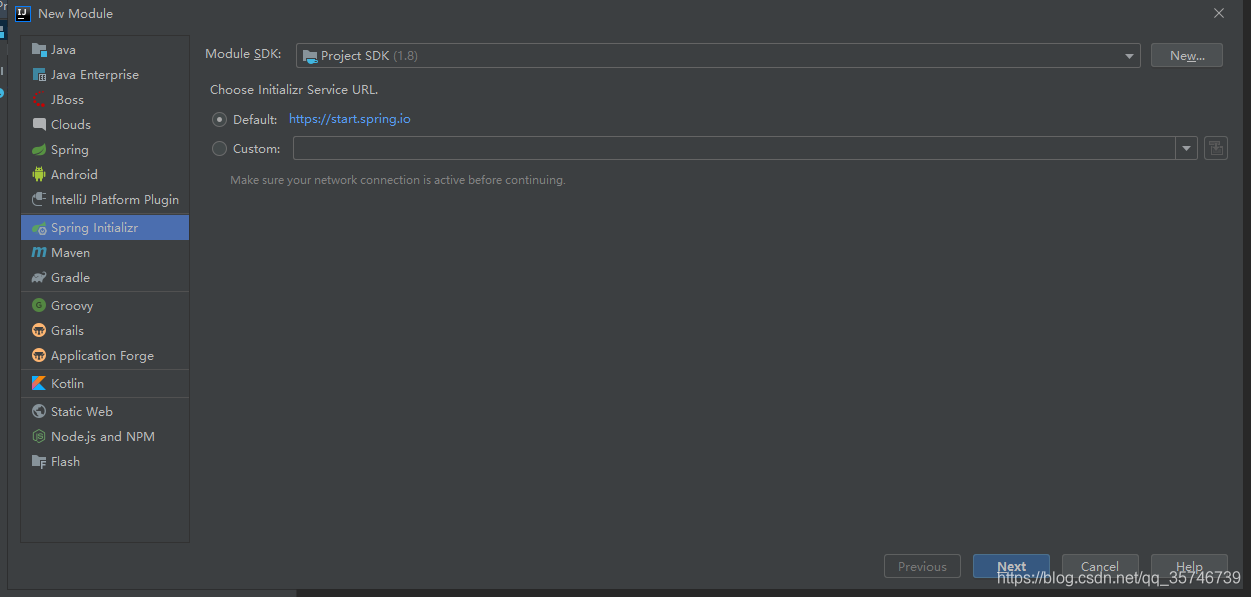Screen dimensions: 1251x597
Task: Open Help for this dialog
Action: 1189,566
